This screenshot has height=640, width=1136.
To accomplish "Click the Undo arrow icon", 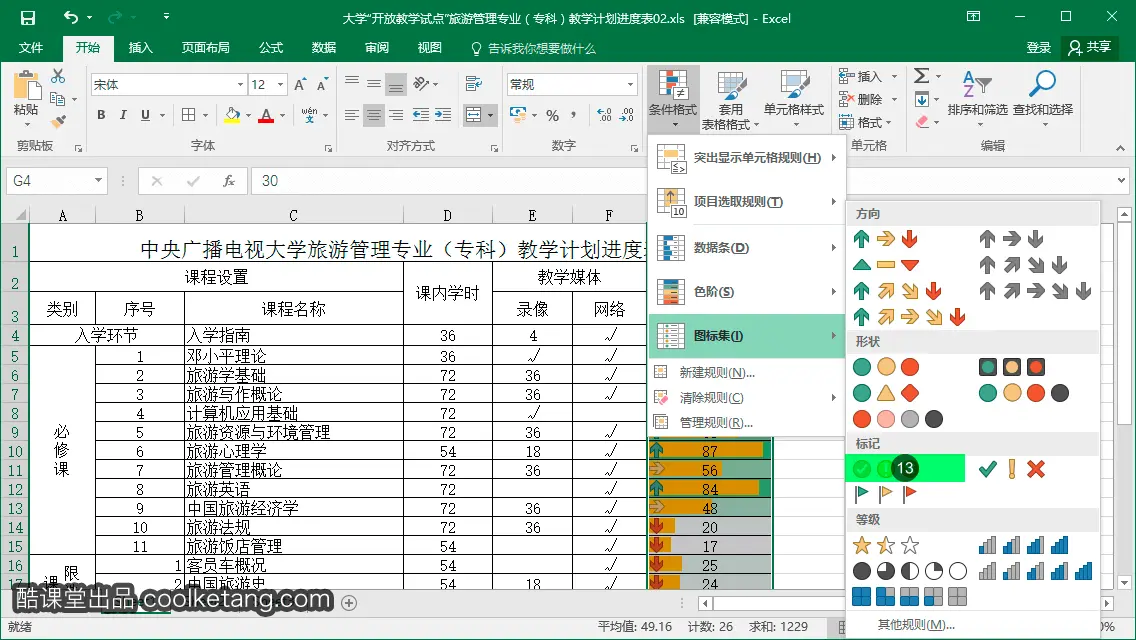I will [70, 17].
